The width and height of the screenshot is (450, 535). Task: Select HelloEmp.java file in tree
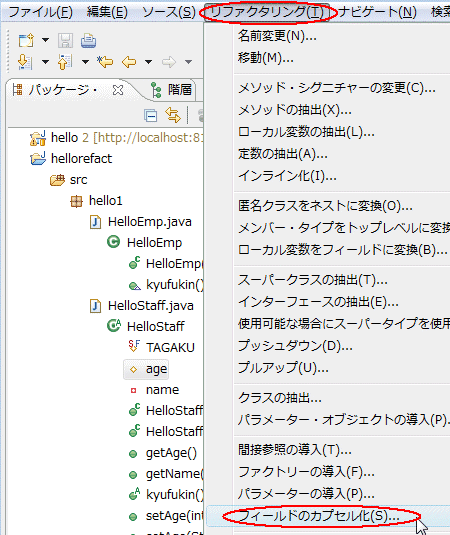(141, 222)
